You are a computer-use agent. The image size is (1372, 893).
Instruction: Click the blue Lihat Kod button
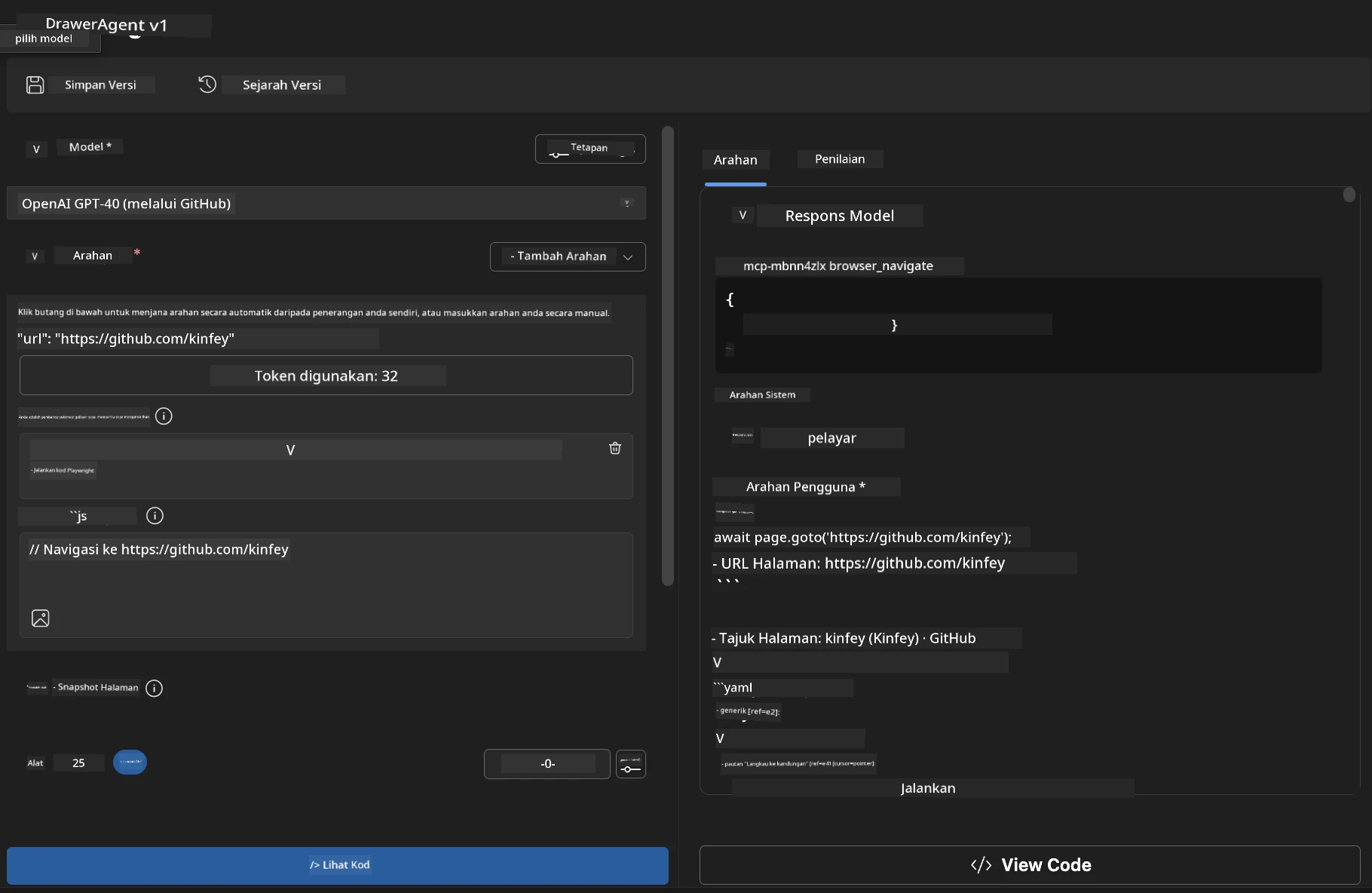tap(338, 865)
